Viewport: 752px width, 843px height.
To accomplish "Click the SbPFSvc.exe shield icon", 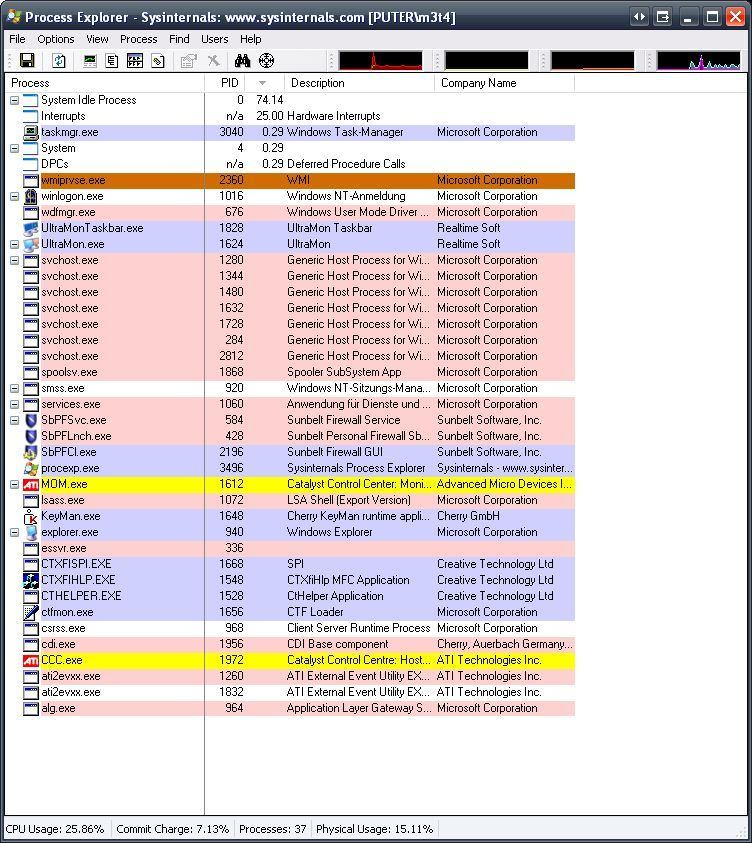I will pyautogui.click(x=31, y=420).
